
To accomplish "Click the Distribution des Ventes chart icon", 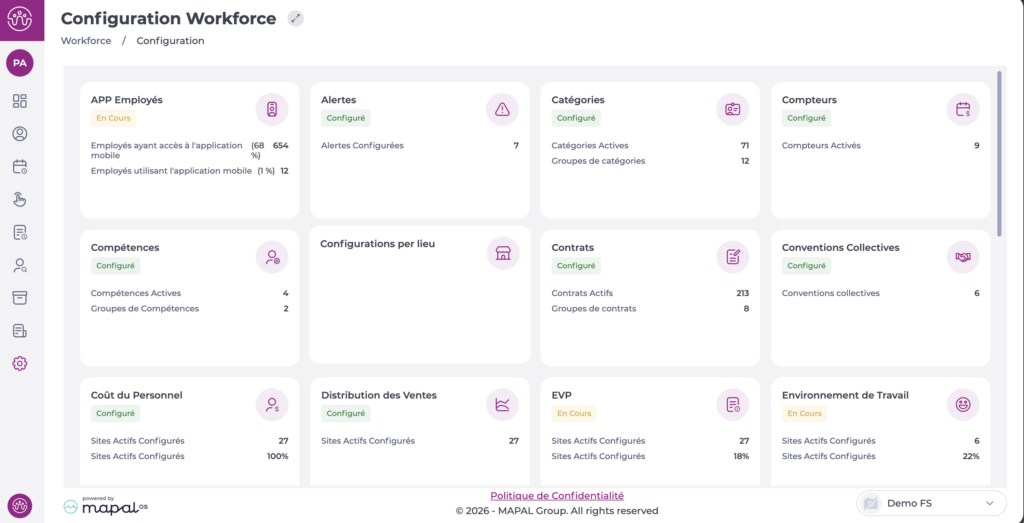I will [502, 405].
